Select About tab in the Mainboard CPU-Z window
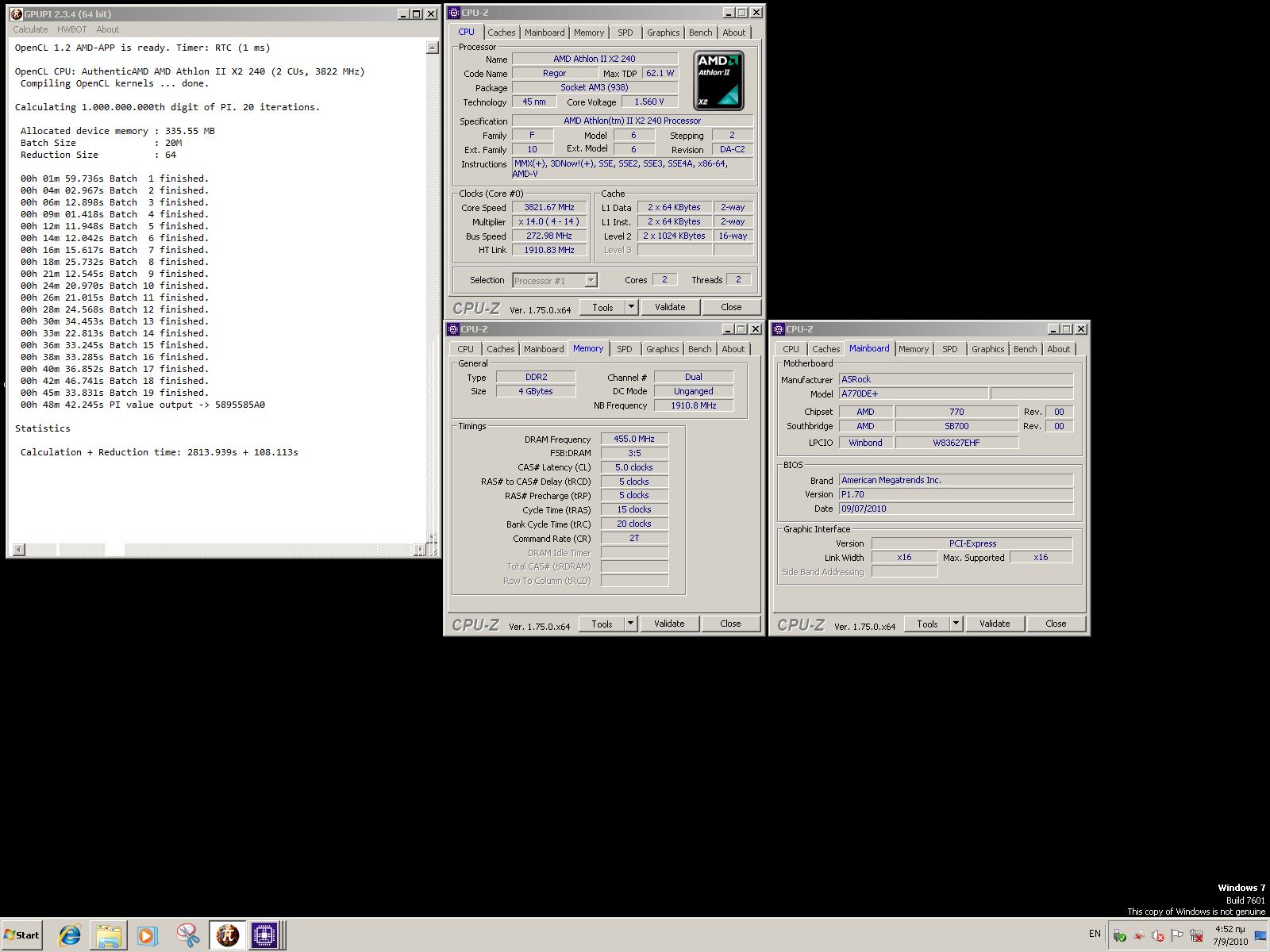Viewport: 1270px width, 952px height. [x=1058, y=349]
